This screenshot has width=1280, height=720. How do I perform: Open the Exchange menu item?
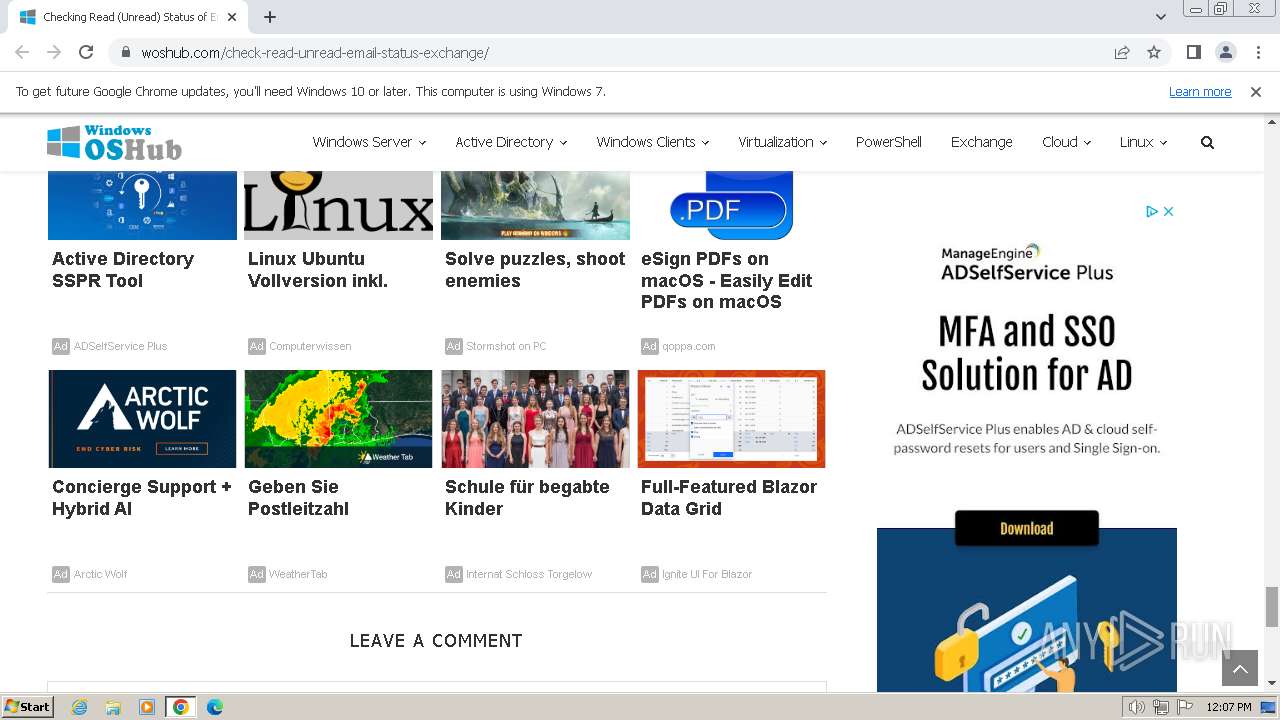(x=981, y=142)
